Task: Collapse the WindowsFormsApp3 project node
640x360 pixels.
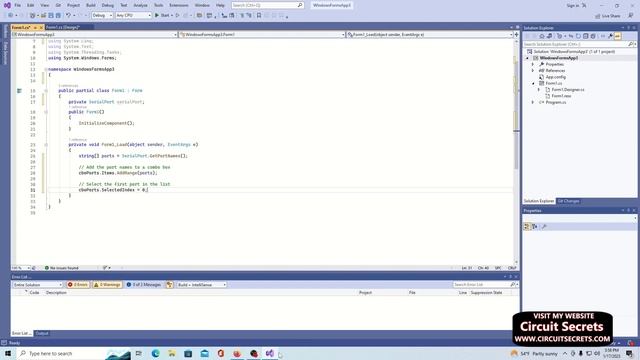Action: coord(527,58)
